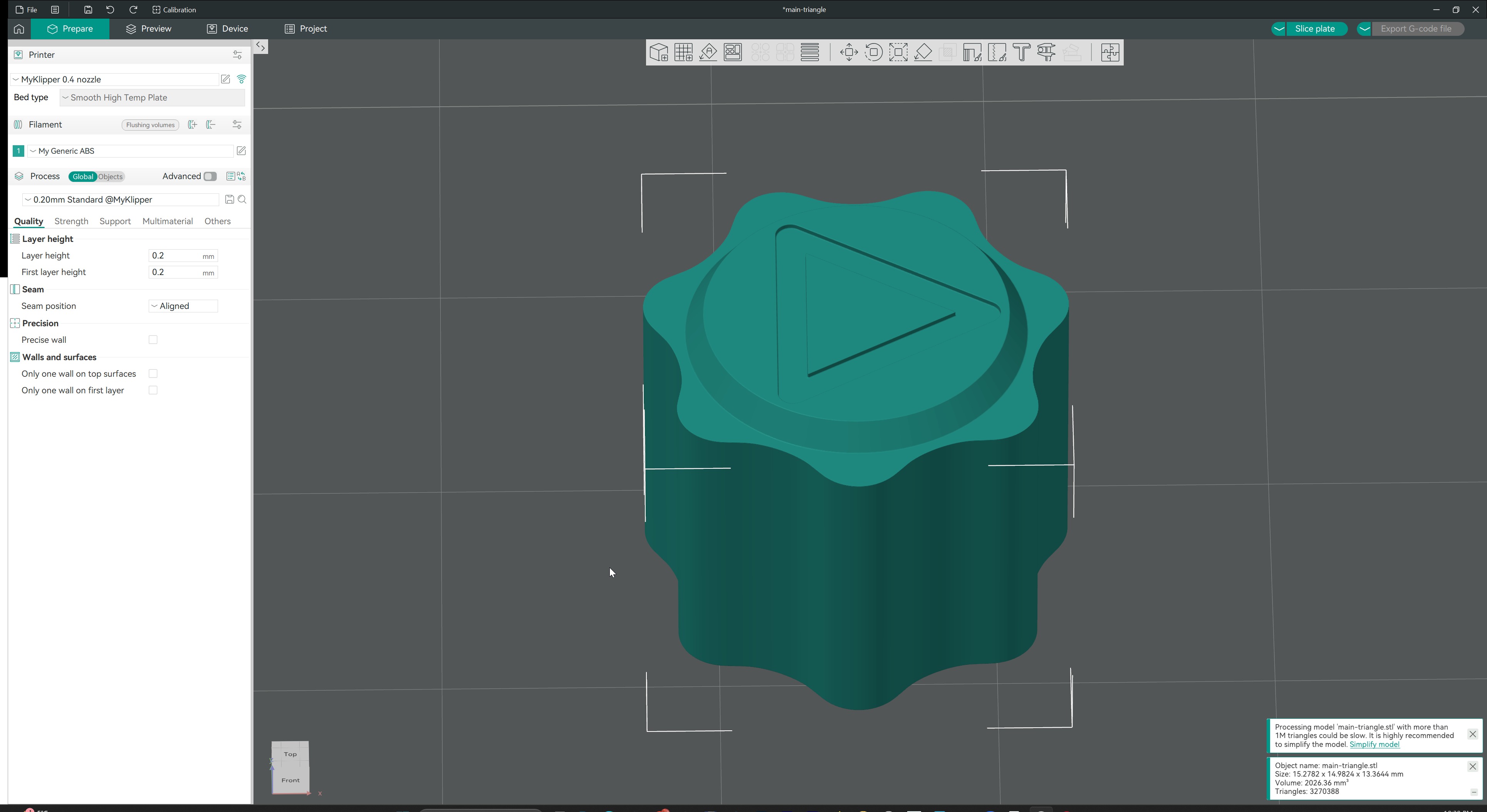The image size is (1487, 812).
Task: Save the current process preset
Action: click(229, 200)
